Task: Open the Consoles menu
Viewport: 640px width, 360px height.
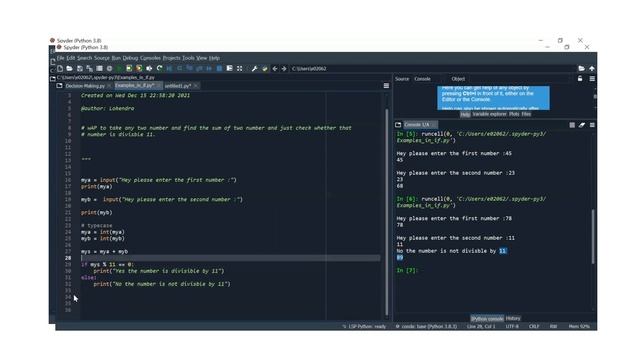Action: pos(150,58)
